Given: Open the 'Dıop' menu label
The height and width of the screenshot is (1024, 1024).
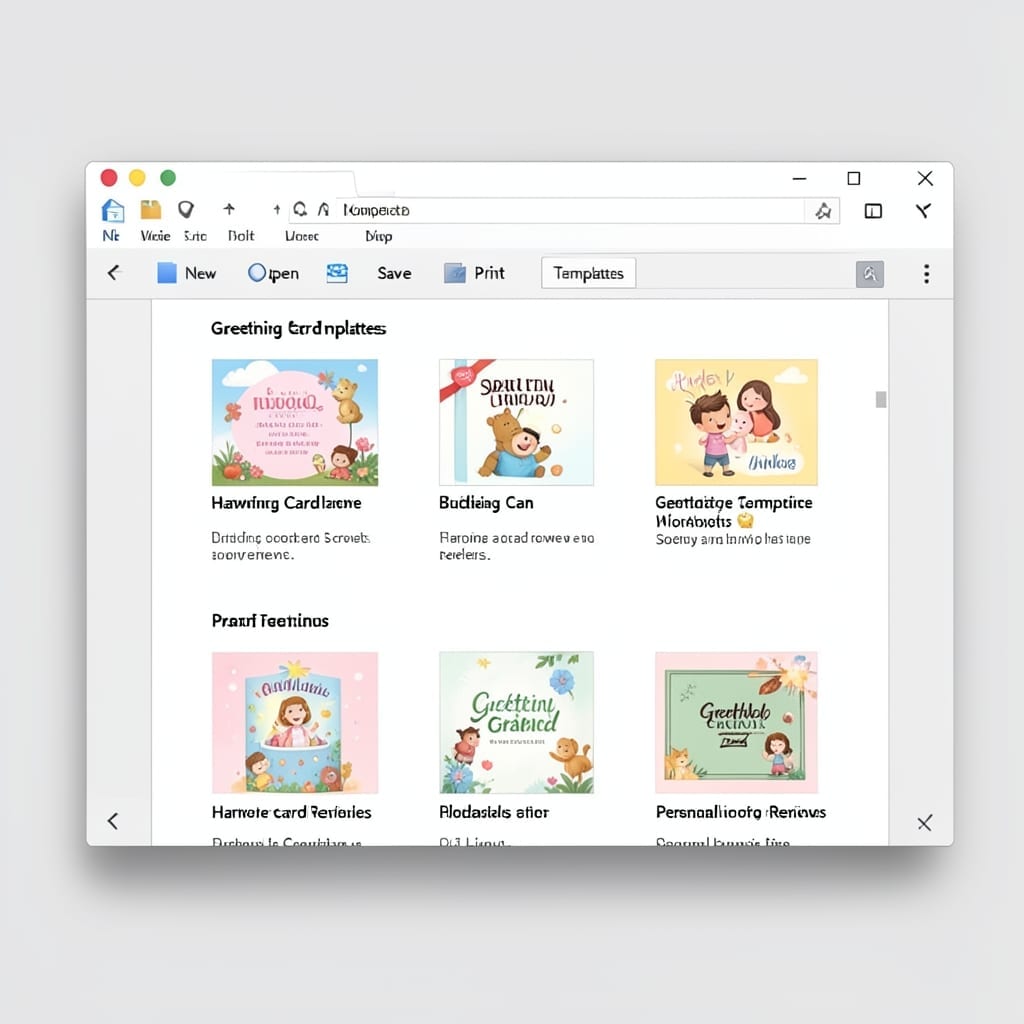Looking at the screenshot, I should 379,236.
